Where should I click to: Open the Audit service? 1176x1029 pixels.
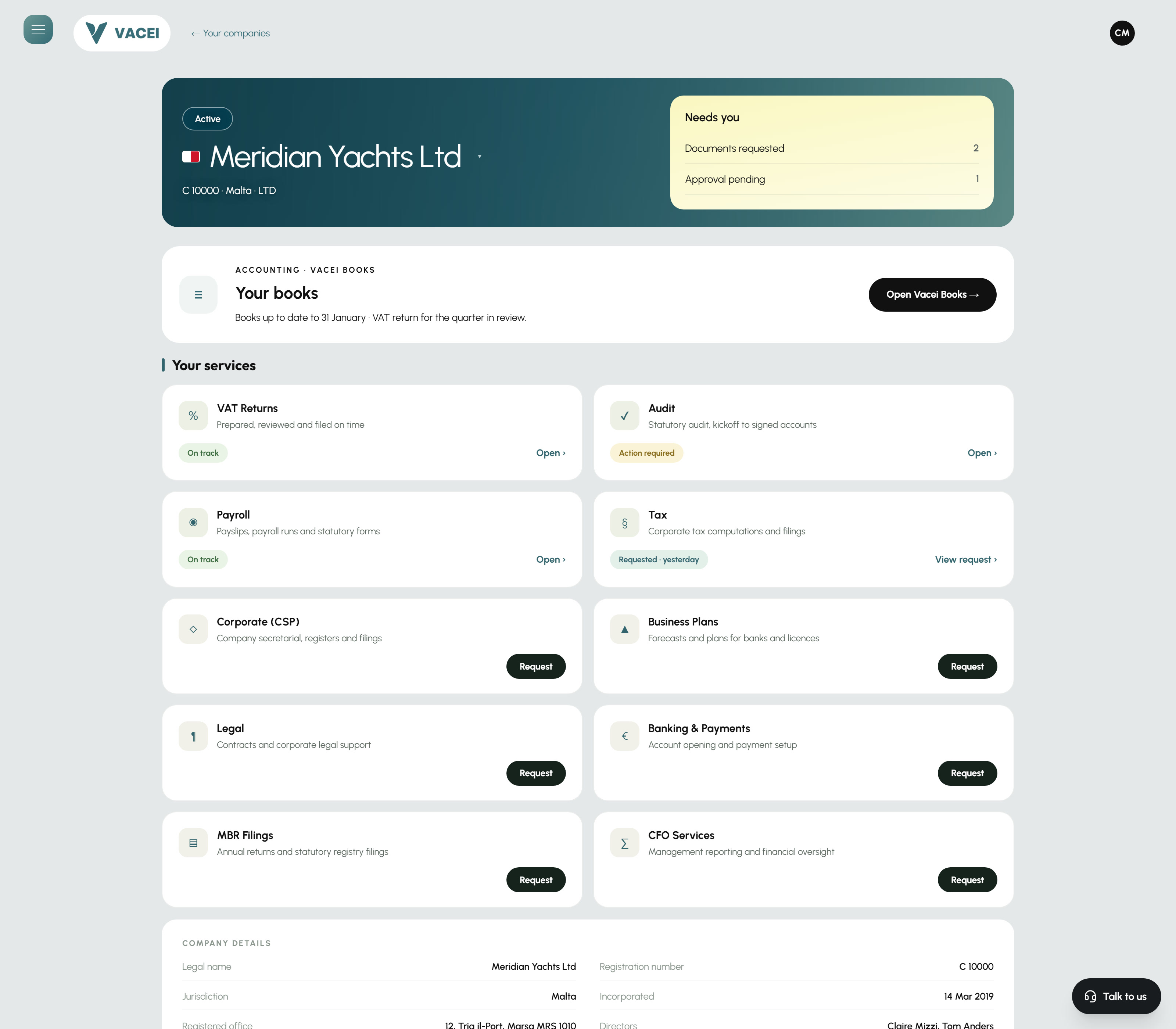pos(982,453)
